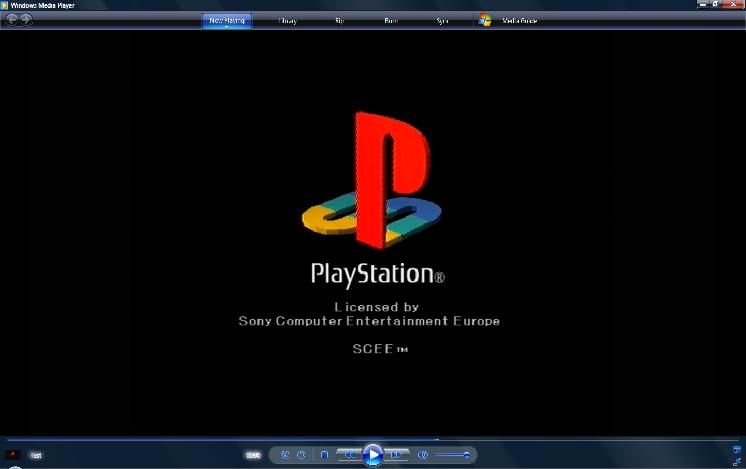Open the Sync tab
This screenshot has width=746, height=469.
click(x=442, y=21)
